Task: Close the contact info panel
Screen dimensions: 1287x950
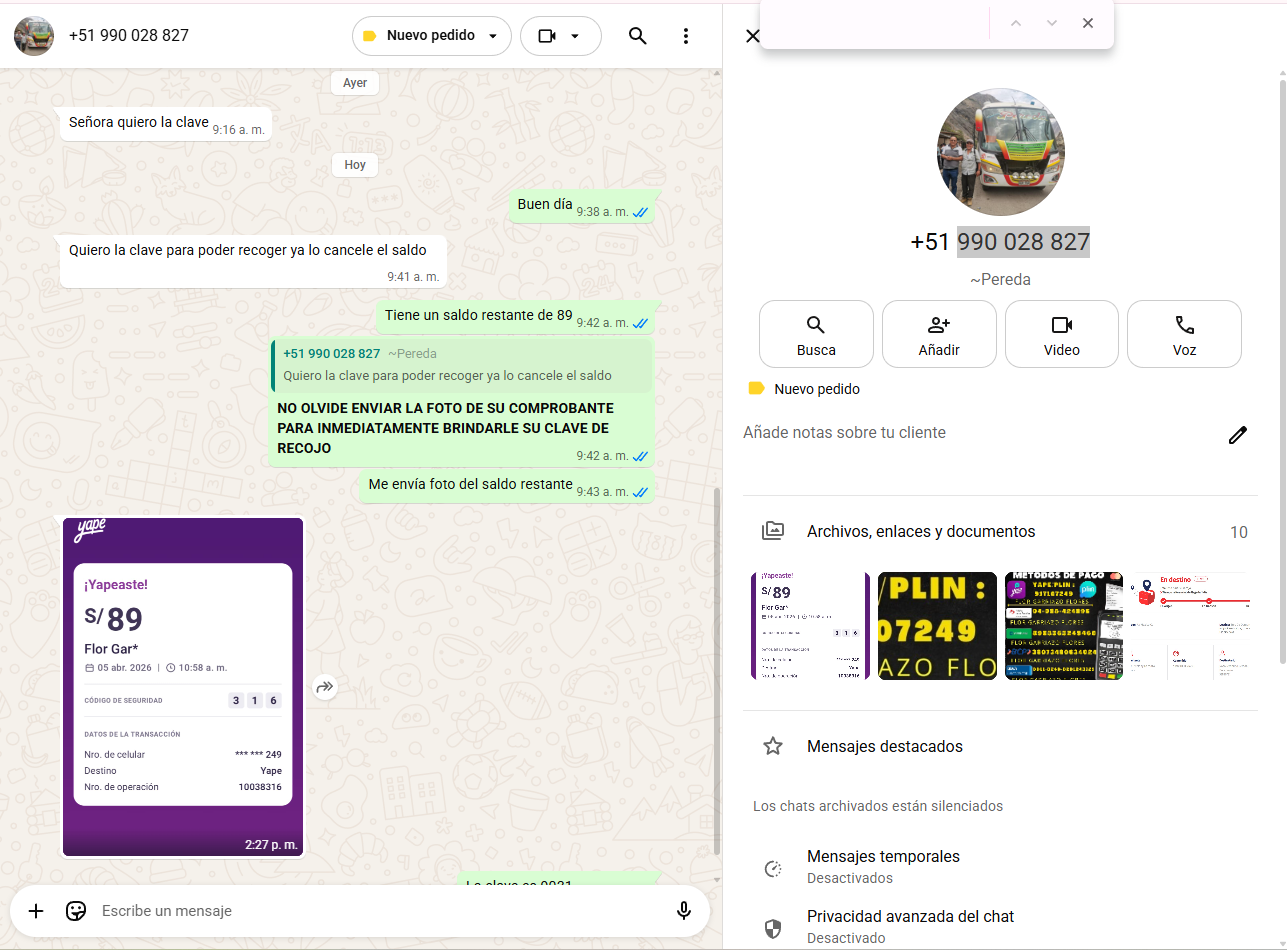Action: (x=752, y=36)
